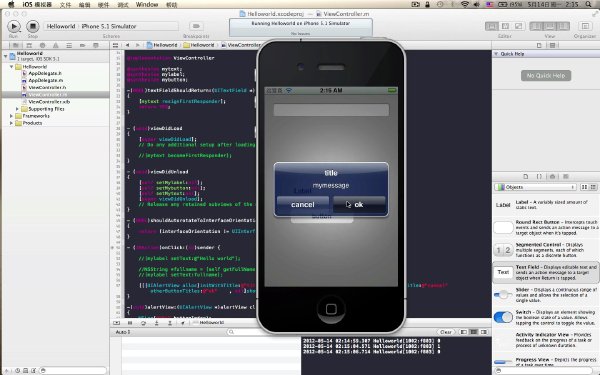This screenshot has height=375, width=600.
Task: Click ViewController in jump bar
Action: coord(240,45)
